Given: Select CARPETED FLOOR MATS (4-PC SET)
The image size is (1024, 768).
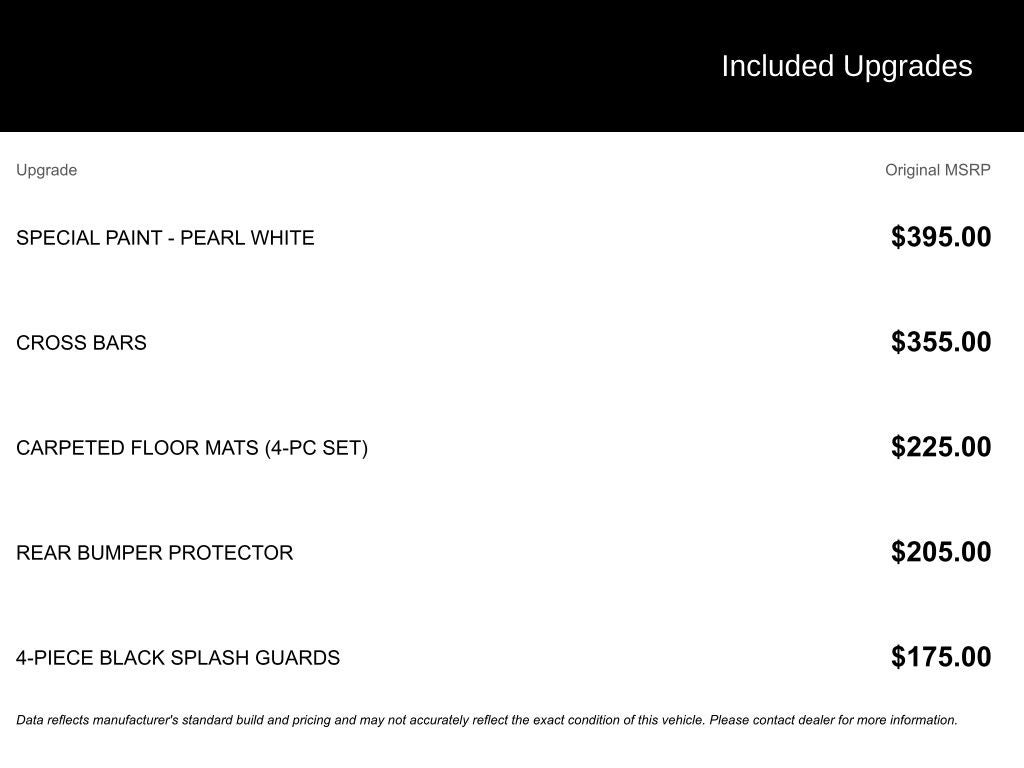Looking at the screenshot, I should coord(192,448).
